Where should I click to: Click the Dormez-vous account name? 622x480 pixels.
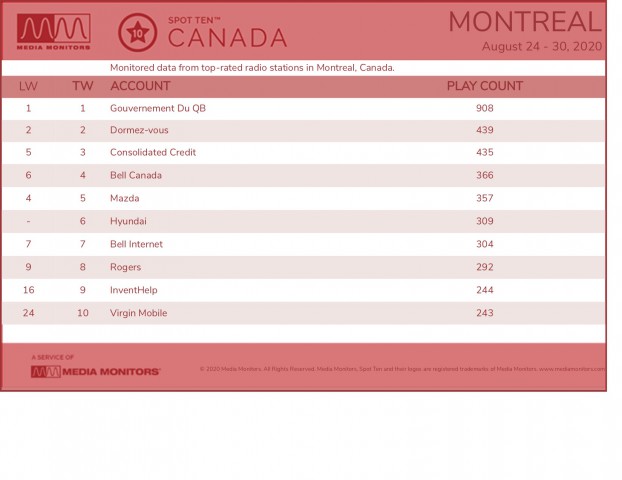(139, 130)
